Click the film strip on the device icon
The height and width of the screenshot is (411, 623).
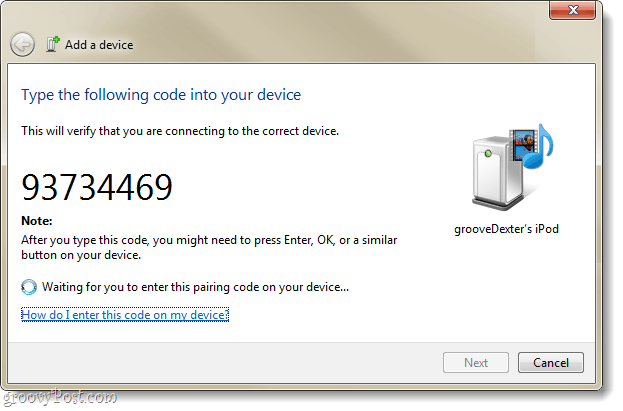tap(521, 145)
